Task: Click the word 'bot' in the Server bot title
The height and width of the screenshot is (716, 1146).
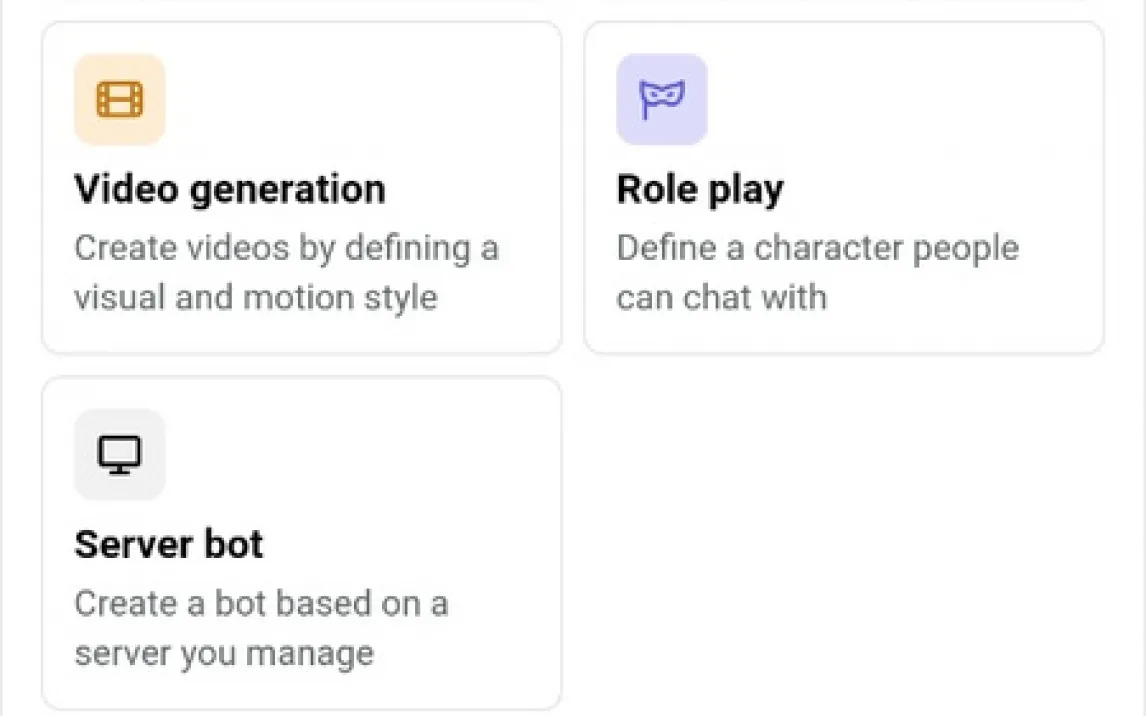Action: pyautogui.click(x=233, y=544)
